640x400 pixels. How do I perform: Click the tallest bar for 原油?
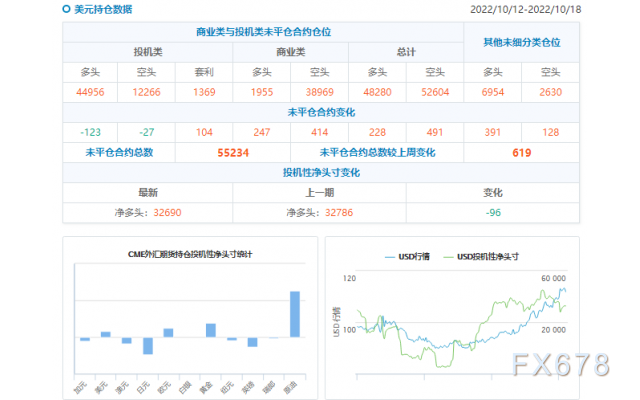[x=295, y=314]
